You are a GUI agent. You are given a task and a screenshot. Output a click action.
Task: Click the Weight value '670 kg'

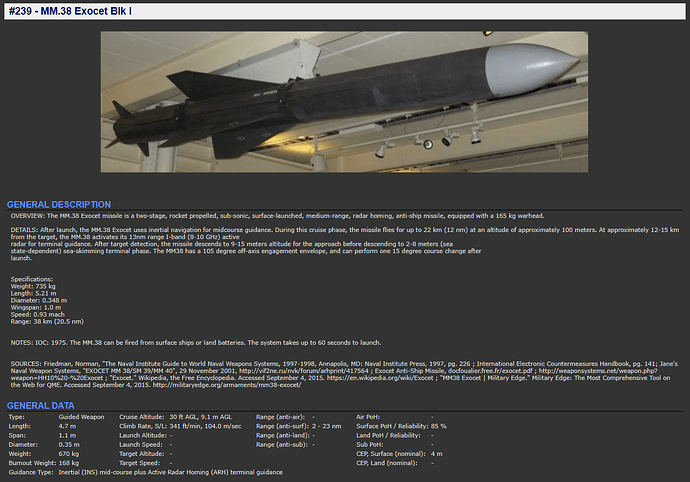click(x=69, y=454)
